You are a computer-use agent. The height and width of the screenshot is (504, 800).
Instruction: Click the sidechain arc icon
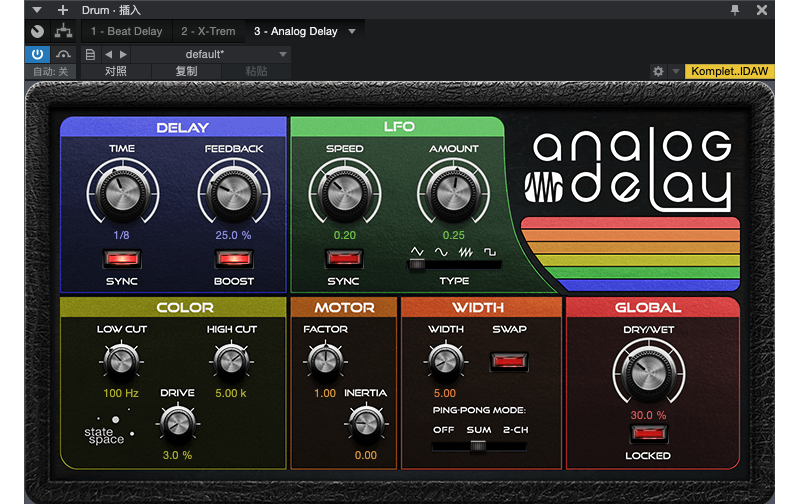63,54
